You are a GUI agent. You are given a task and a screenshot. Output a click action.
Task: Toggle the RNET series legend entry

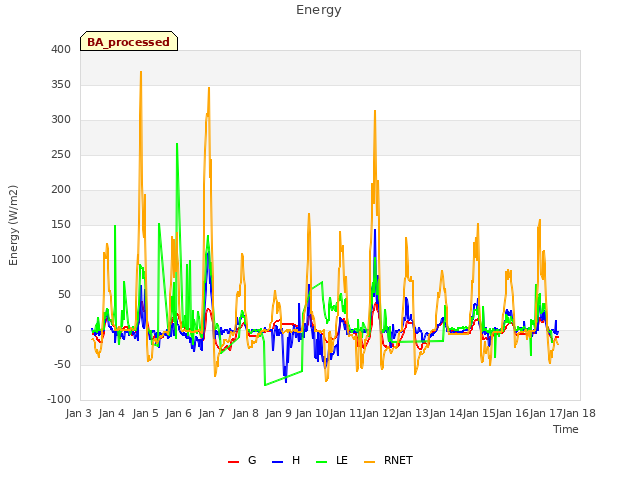[388, 460]
